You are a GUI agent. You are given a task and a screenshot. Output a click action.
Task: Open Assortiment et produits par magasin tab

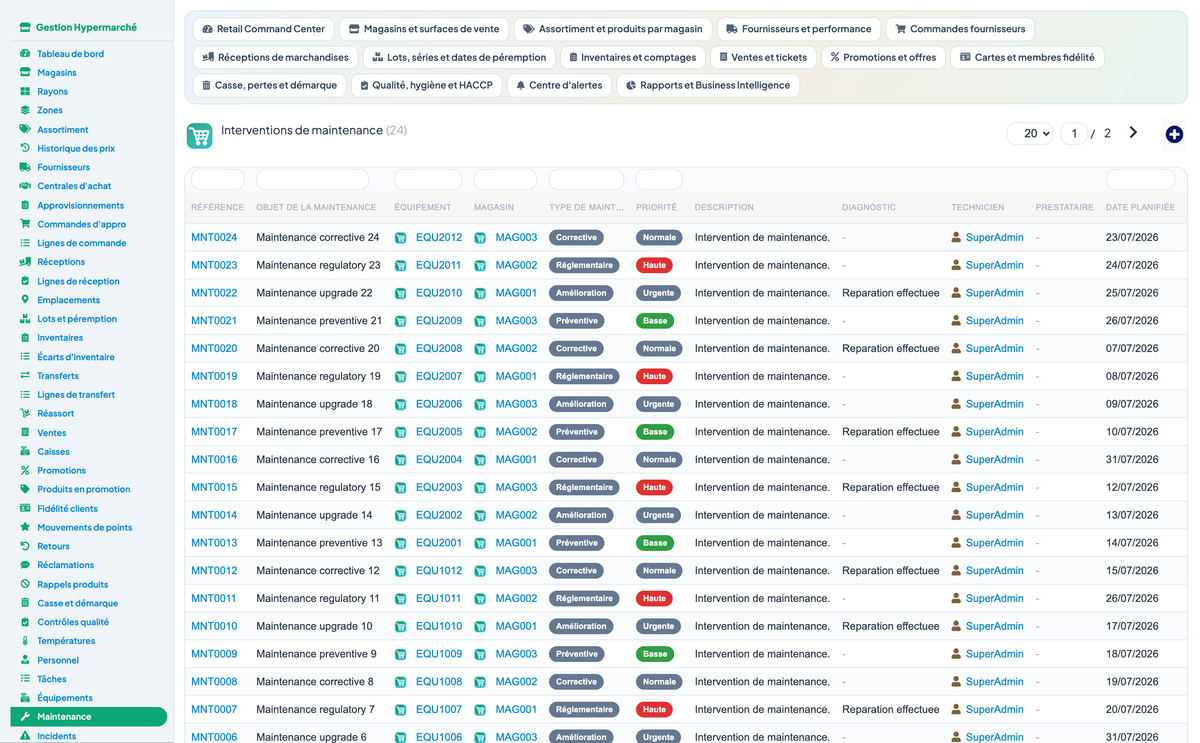(x=612, y=29)
